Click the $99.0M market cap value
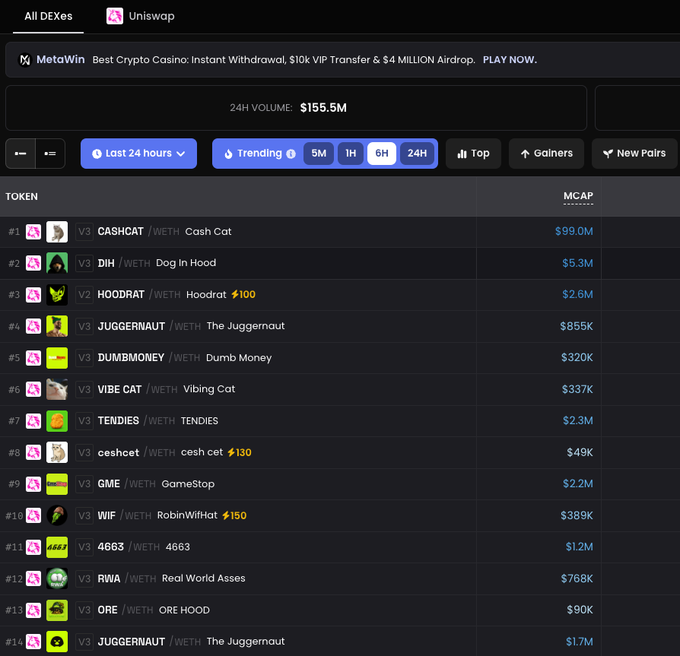Viewport: 680px width, 656px height. coord(574,231)
